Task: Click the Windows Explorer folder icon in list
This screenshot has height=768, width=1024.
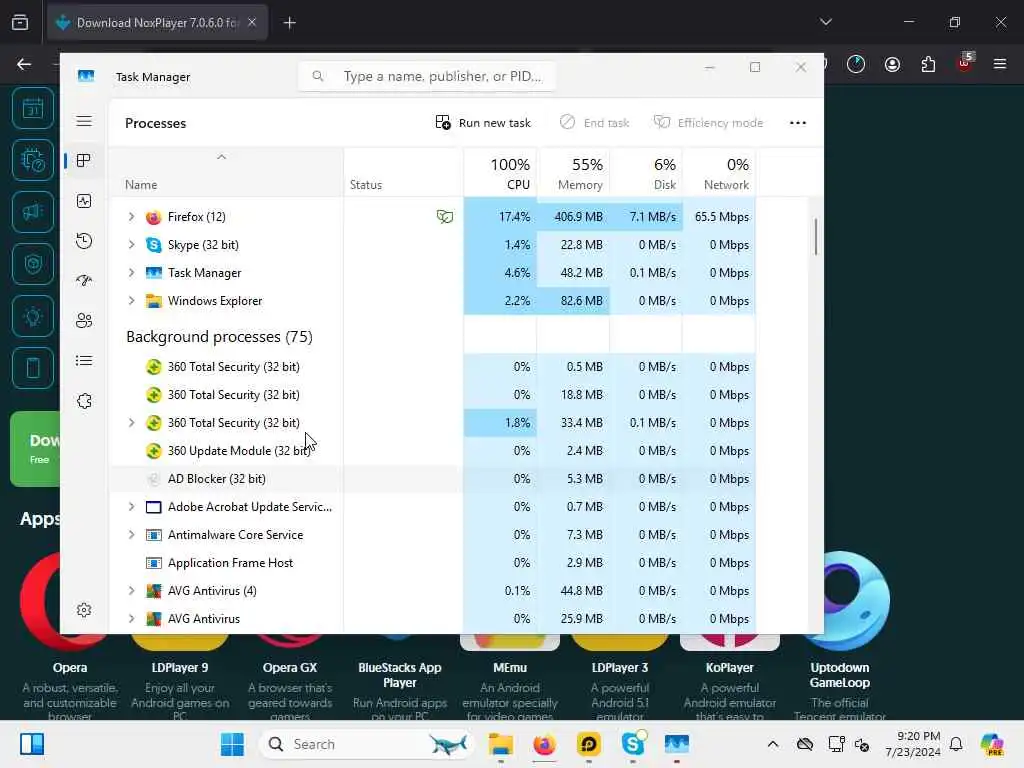Action: point(153,301)
